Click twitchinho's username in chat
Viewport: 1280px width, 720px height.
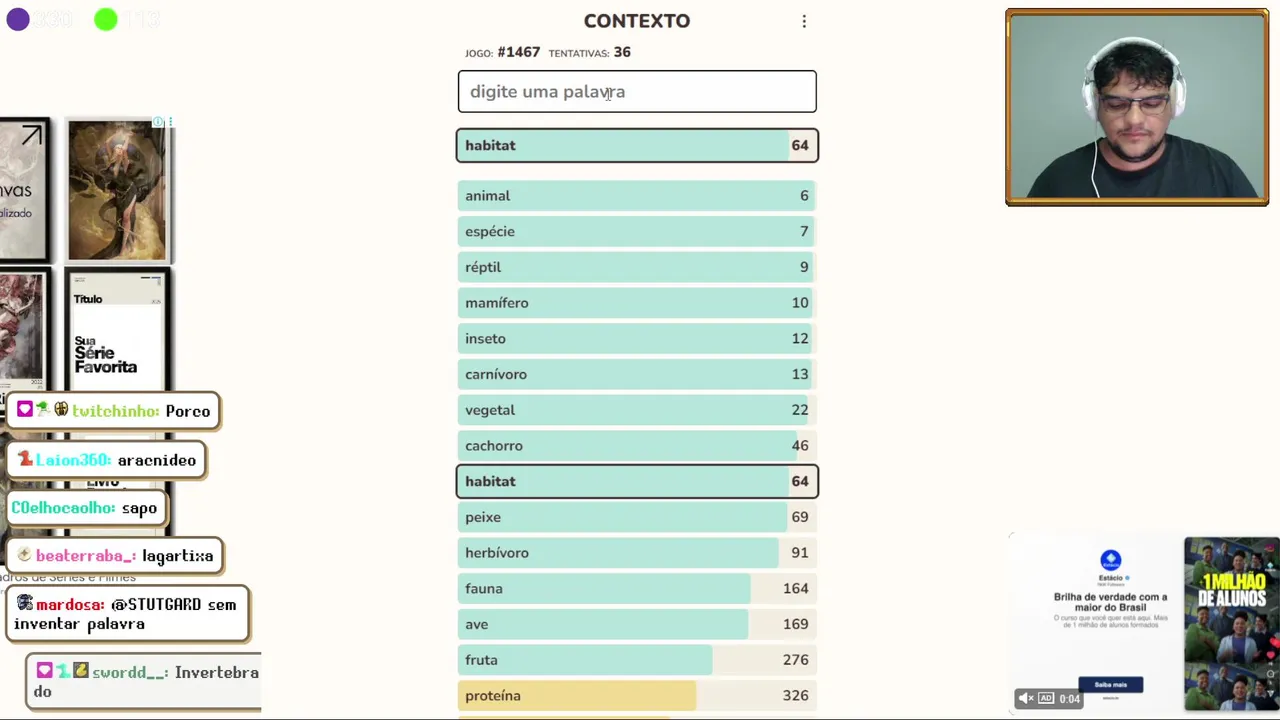click(116, 411)
